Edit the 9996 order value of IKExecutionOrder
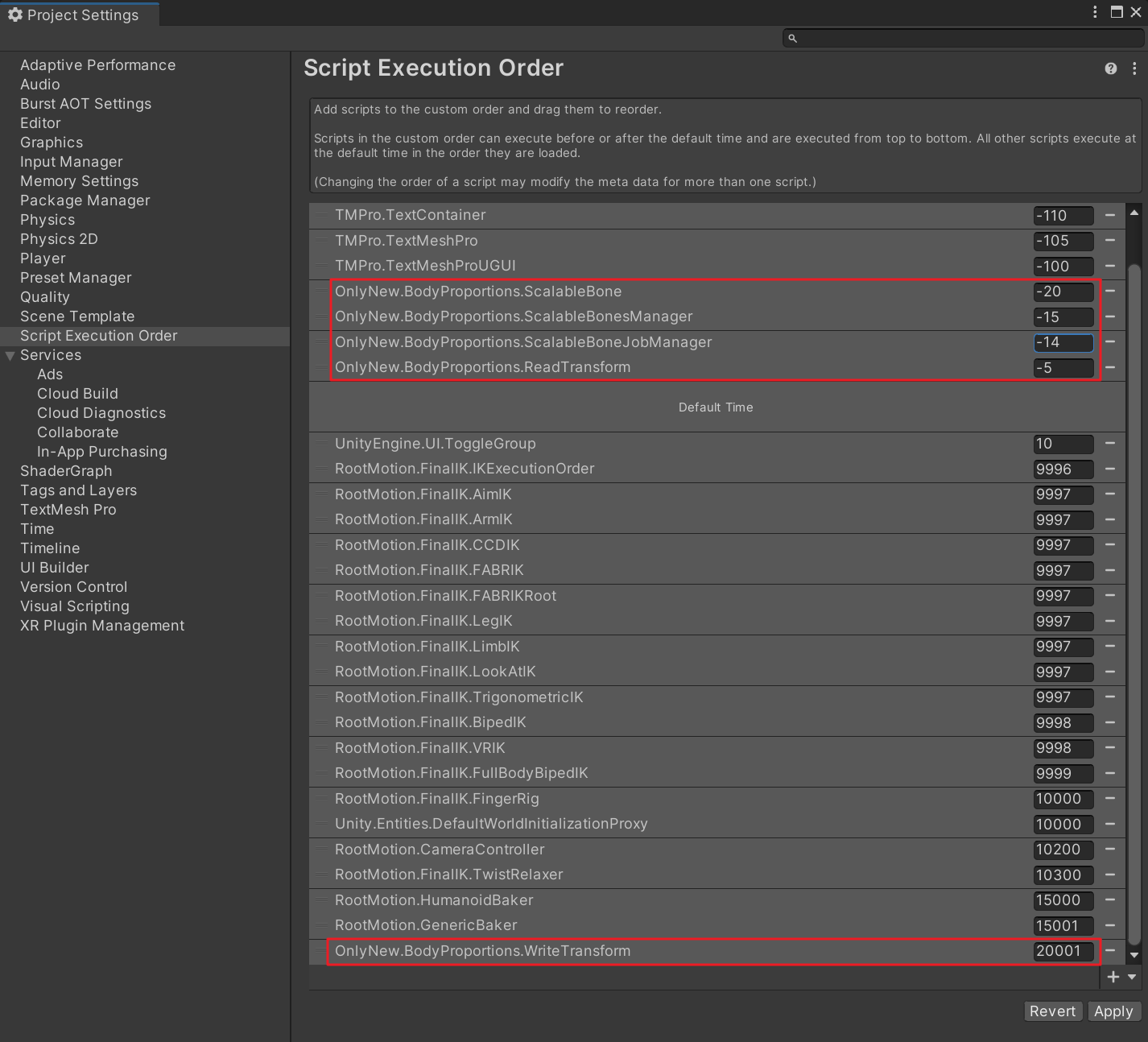1148x1042 pixels. [x=1063, y=469]
